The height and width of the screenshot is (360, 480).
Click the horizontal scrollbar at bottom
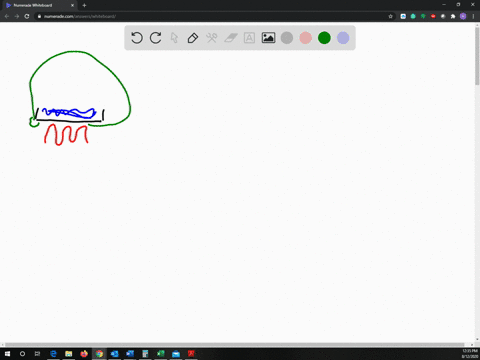[x=235, y=344]
